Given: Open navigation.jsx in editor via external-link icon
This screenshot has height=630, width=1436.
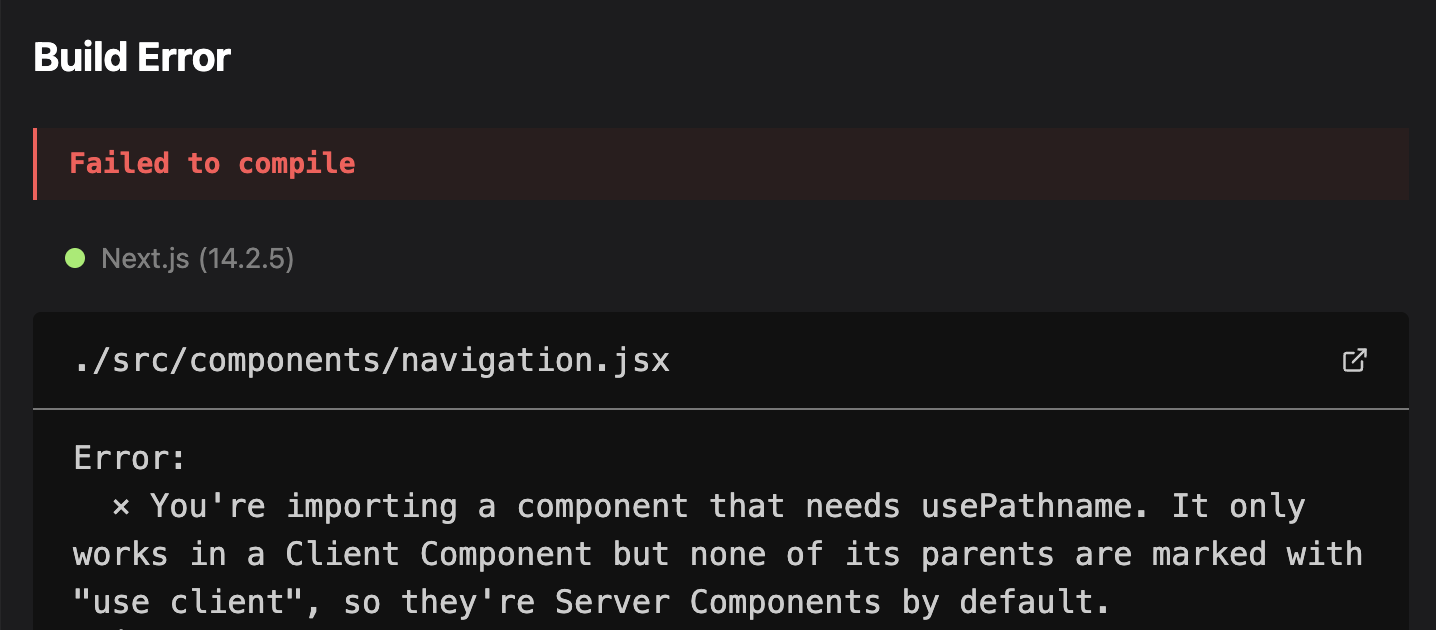Looking at the screenshot, I should tap(1354, 360).
